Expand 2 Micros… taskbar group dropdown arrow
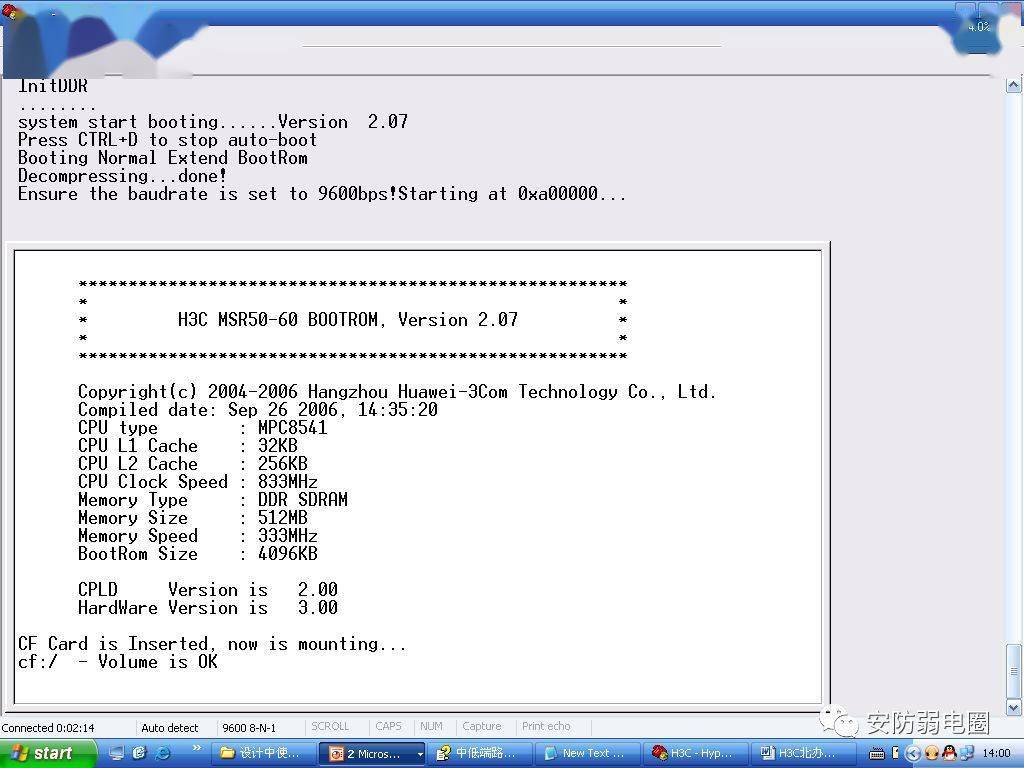 tap(420, 754)
